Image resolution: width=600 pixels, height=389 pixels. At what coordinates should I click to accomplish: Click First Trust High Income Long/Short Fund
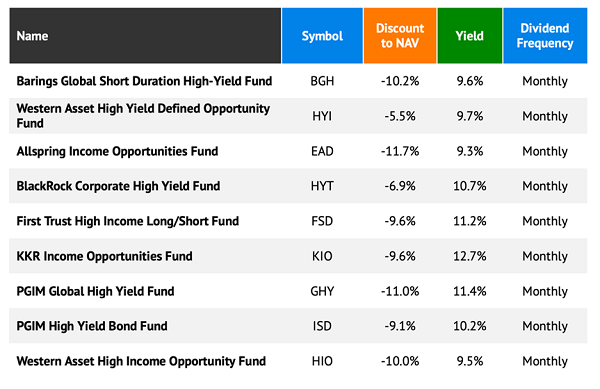point(128,221)
